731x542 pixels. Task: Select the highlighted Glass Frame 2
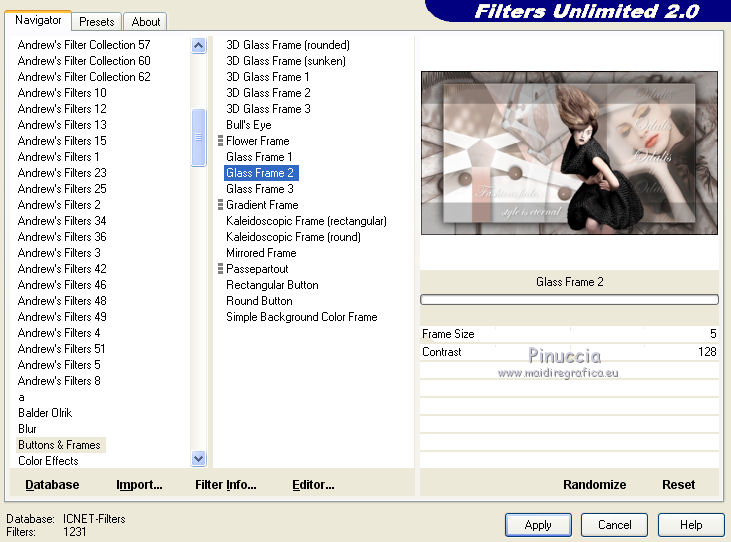(261, 173)
